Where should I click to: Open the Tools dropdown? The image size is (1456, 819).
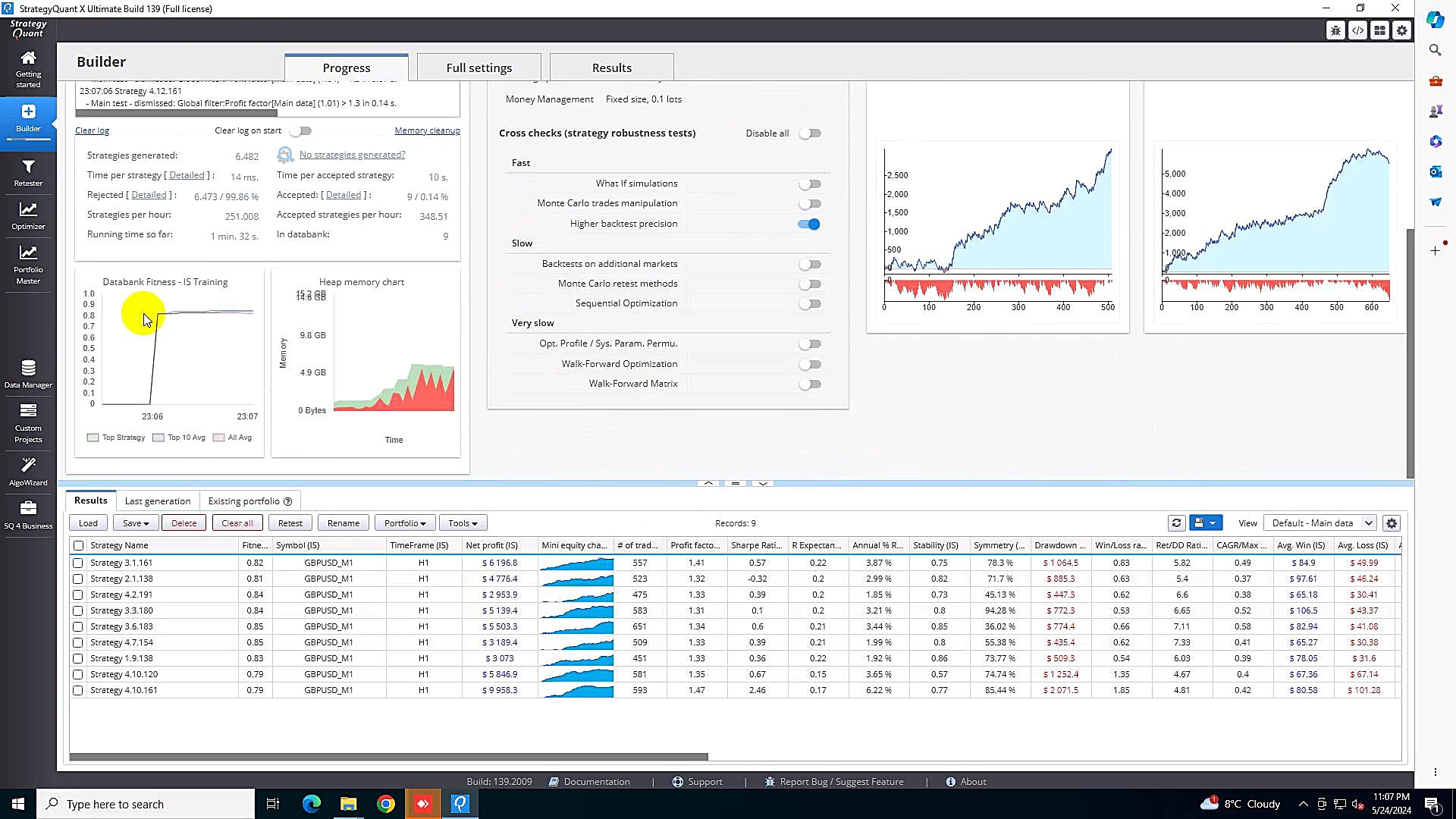pos(463,522)
